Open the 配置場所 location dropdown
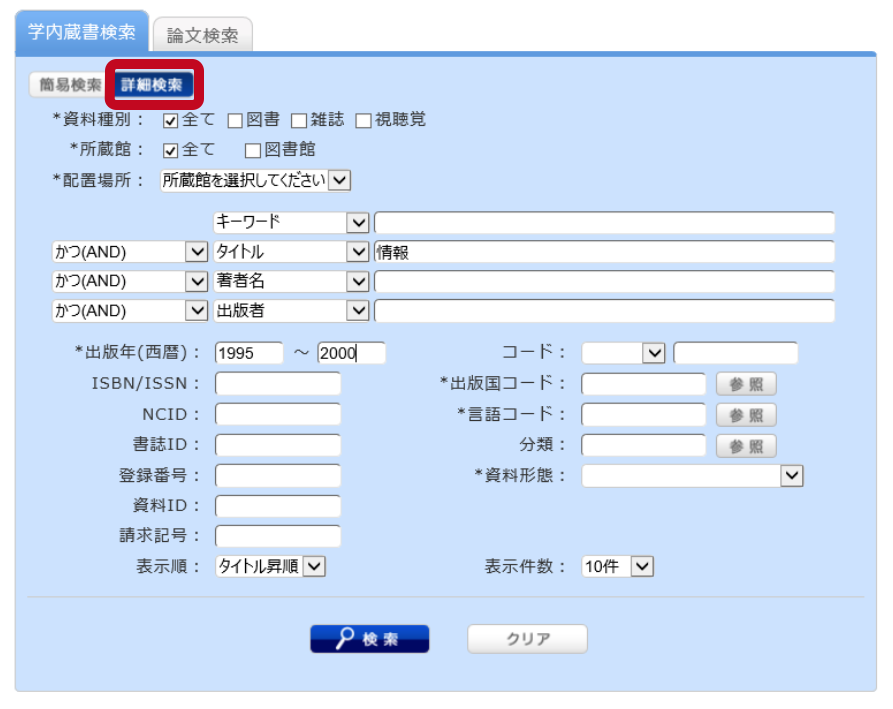The height and width of the screenshot is (709, 893). coord(255,181)
